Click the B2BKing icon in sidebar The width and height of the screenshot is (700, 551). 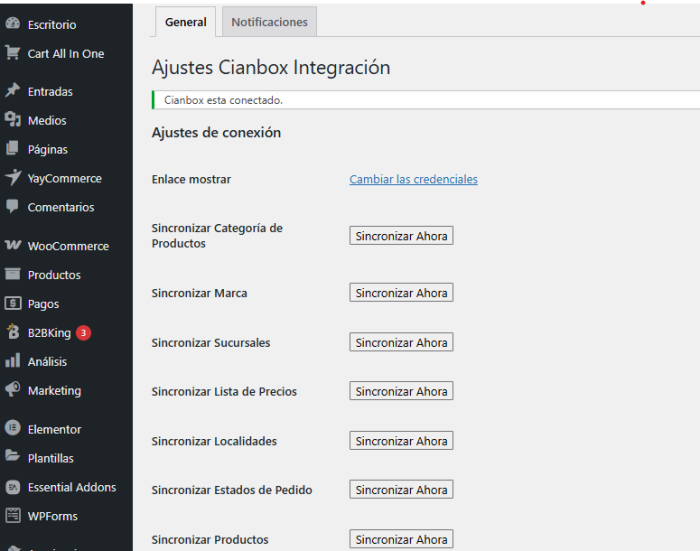click(x=12, y=332)
